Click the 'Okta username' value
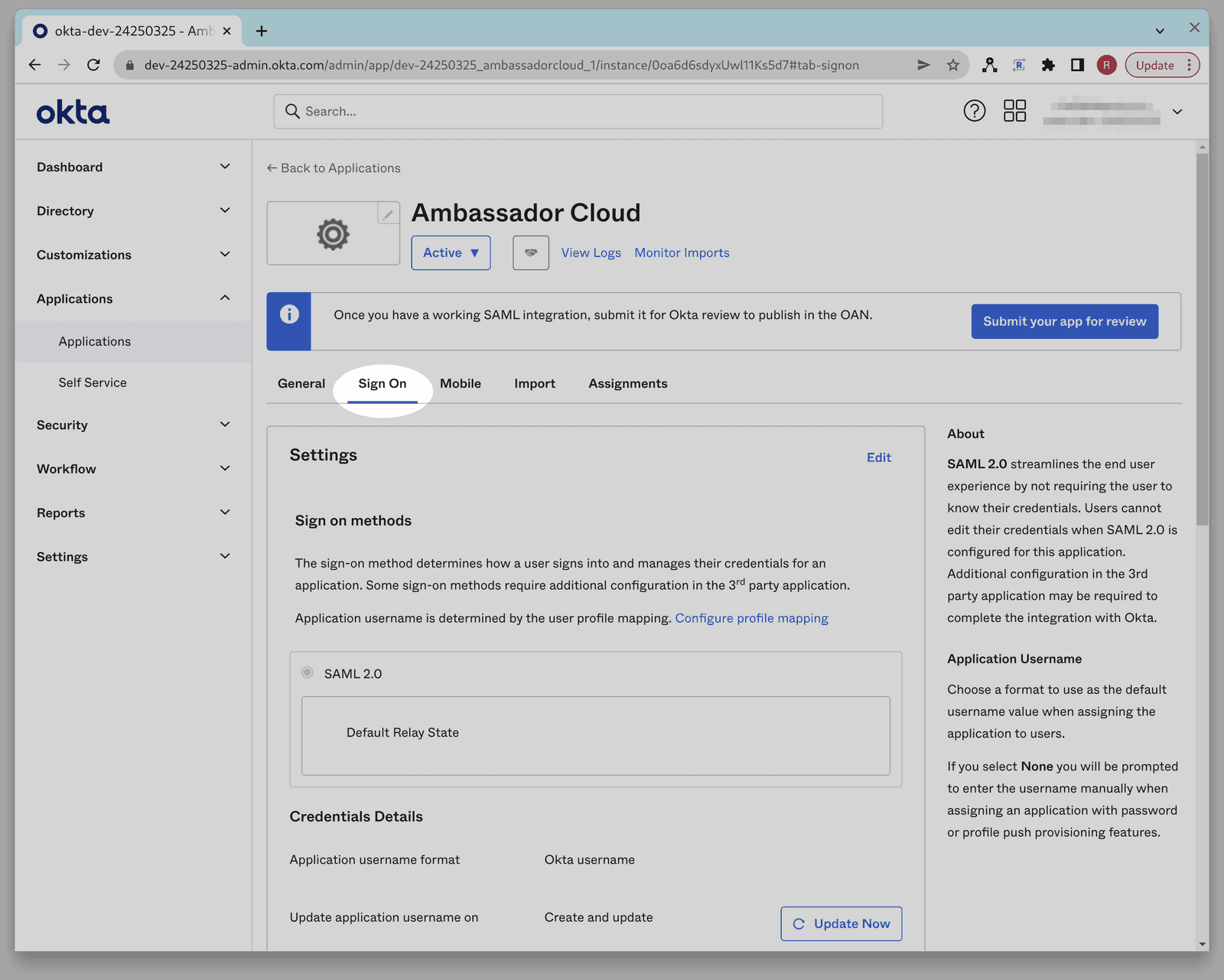This screenshot has width=1224, height=980. tap(590, 860)
